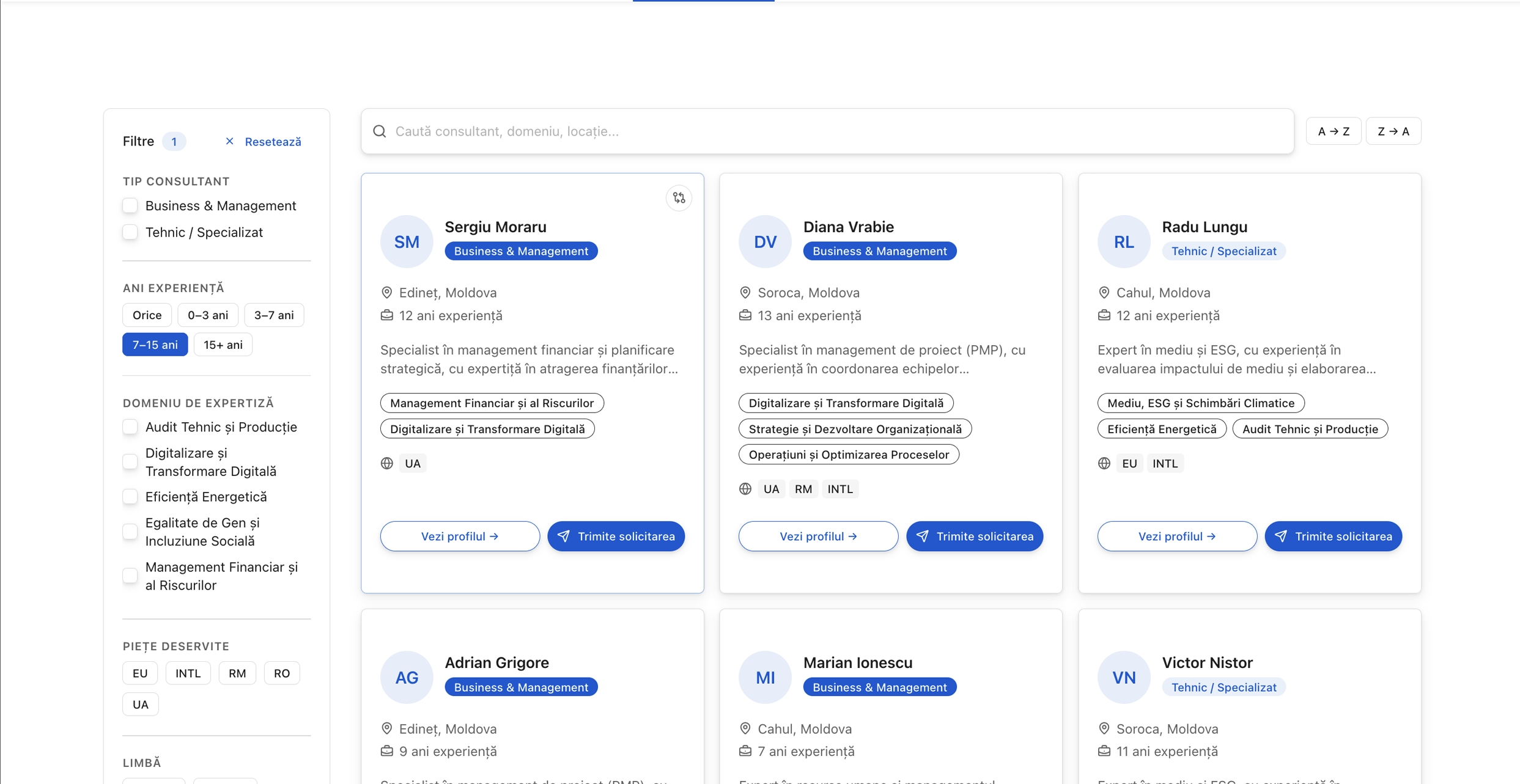
Task: Send request to Radu Lungu
Action: click(x=1333, y=536)
